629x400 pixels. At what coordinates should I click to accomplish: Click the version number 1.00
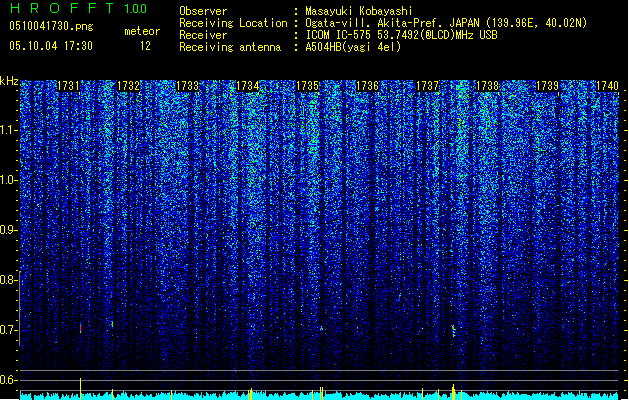[135, 9]
